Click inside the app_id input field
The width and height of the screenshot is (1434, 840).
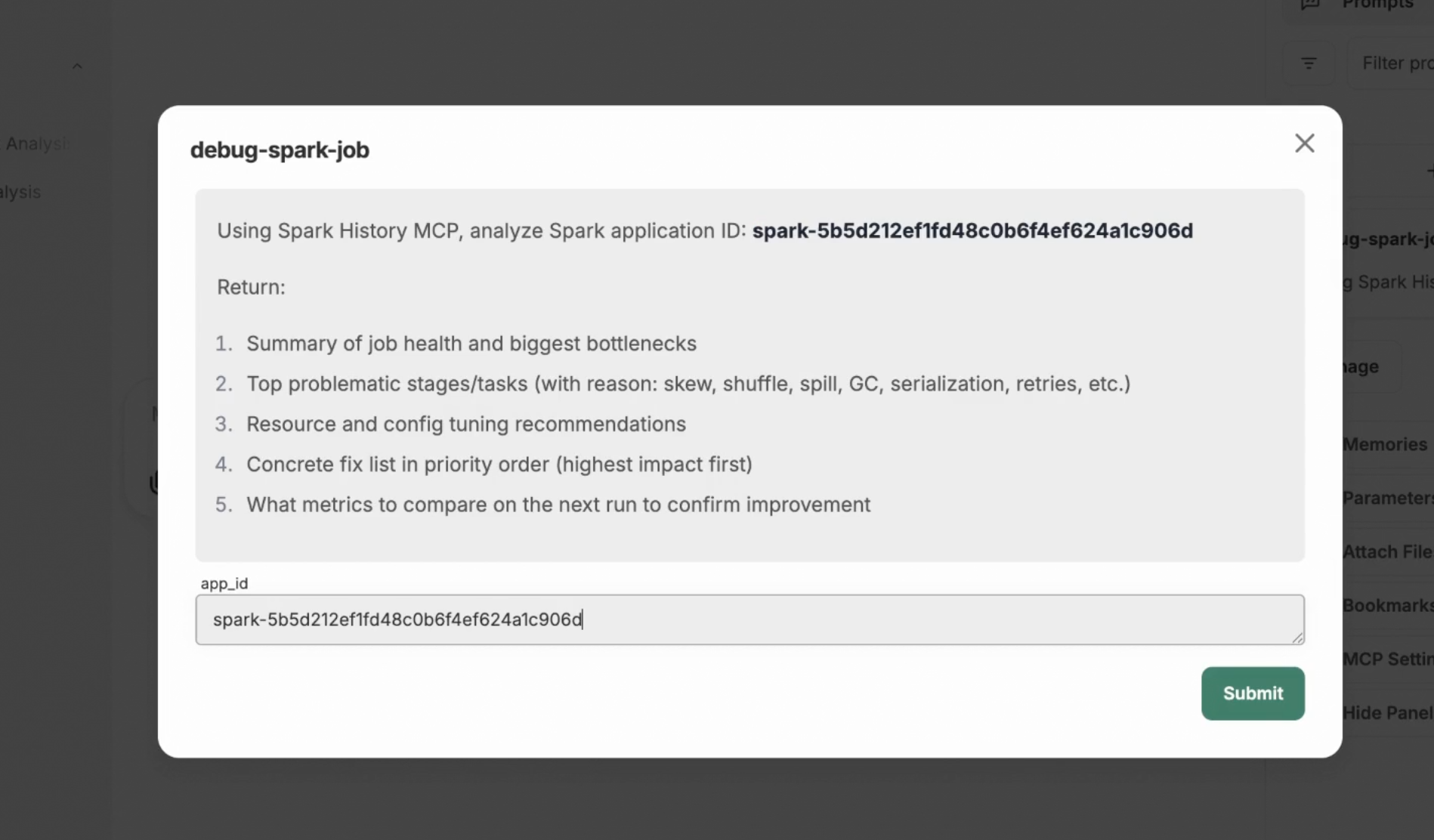click(748, 619)
